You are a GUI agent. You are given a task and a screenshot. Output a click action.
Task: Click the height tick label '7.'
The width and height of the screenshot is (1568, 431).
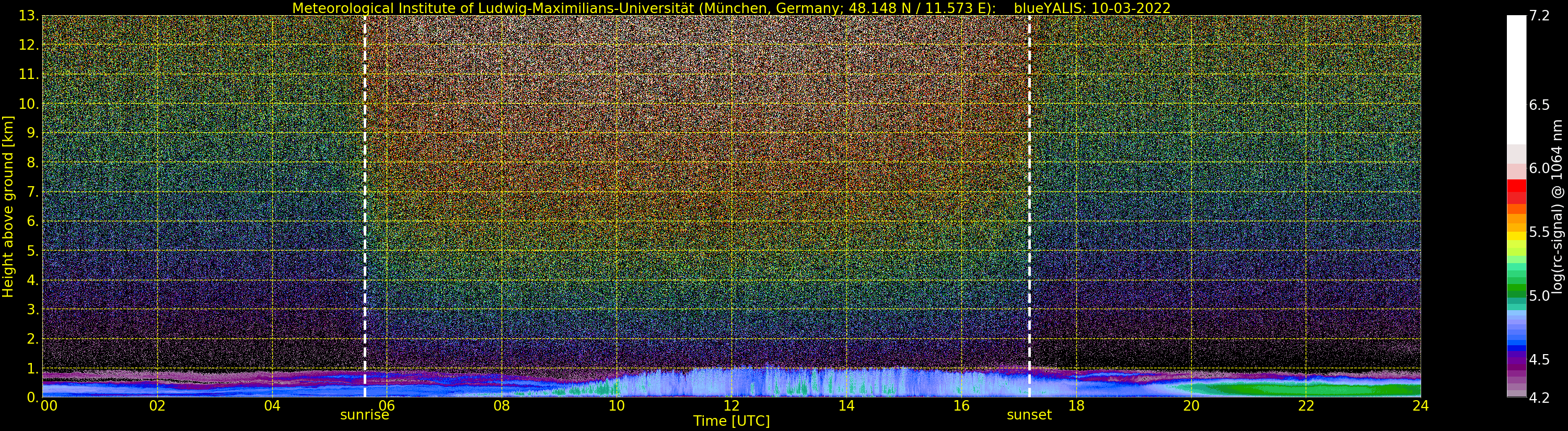[33, 192]
